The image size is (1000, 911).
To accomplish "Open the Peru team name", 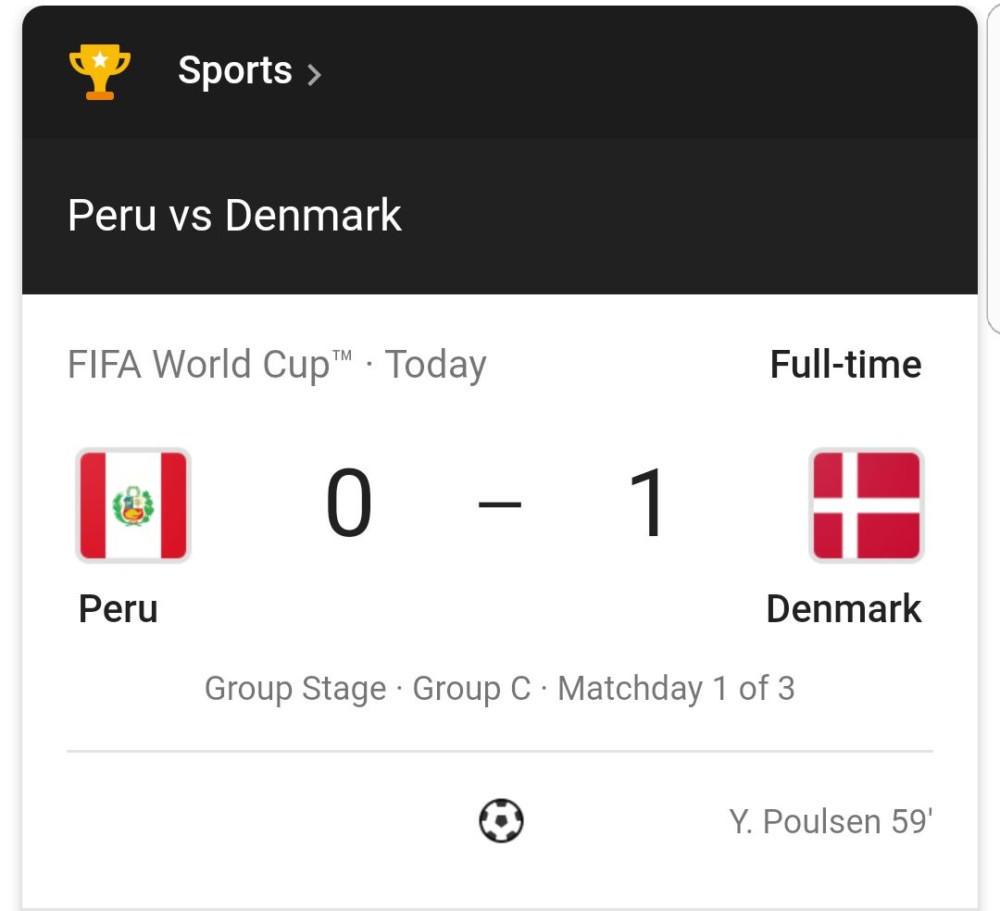I will point(118,609).
